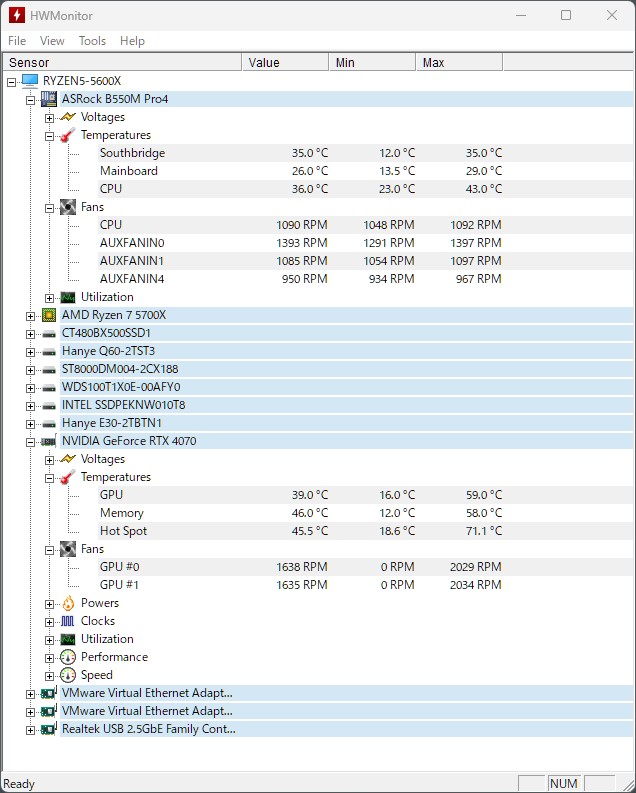Screen dimensions: 636x793
Task: Click the motherboard Fans icon
Action: (68, 207)
